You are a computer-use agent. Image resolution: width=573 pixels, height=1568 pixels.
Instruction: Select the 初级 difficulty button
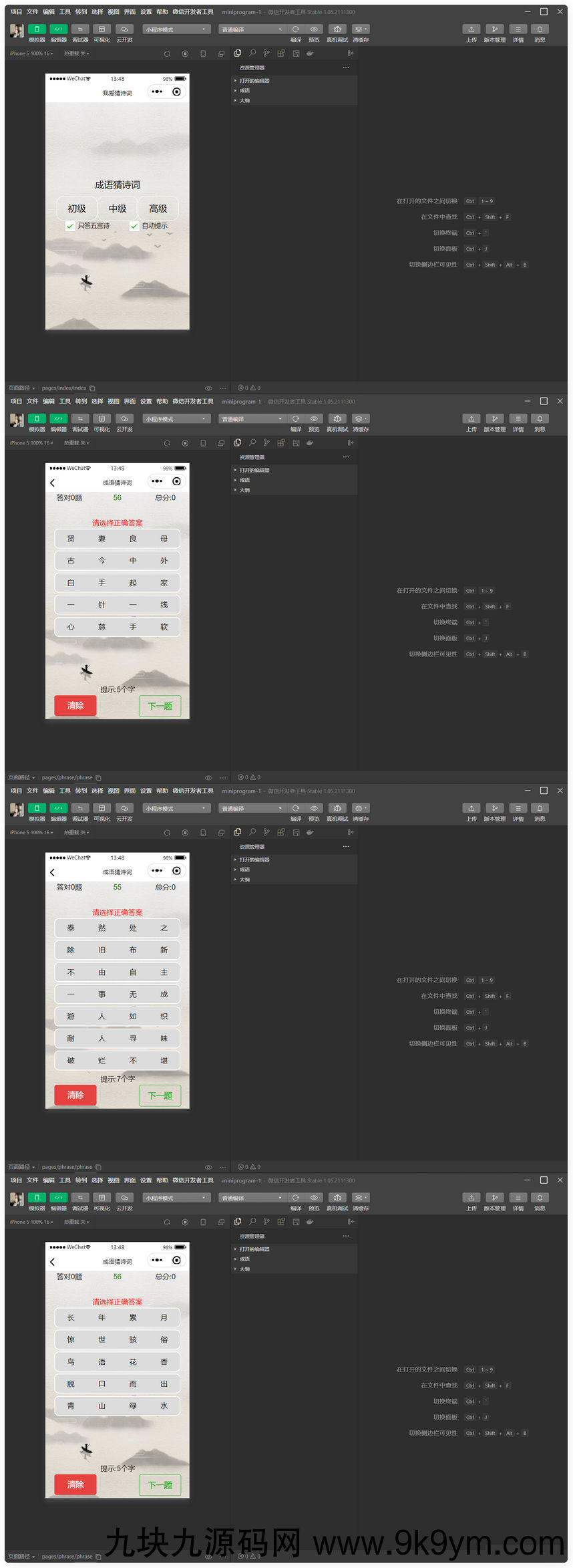tap(77, 209)
